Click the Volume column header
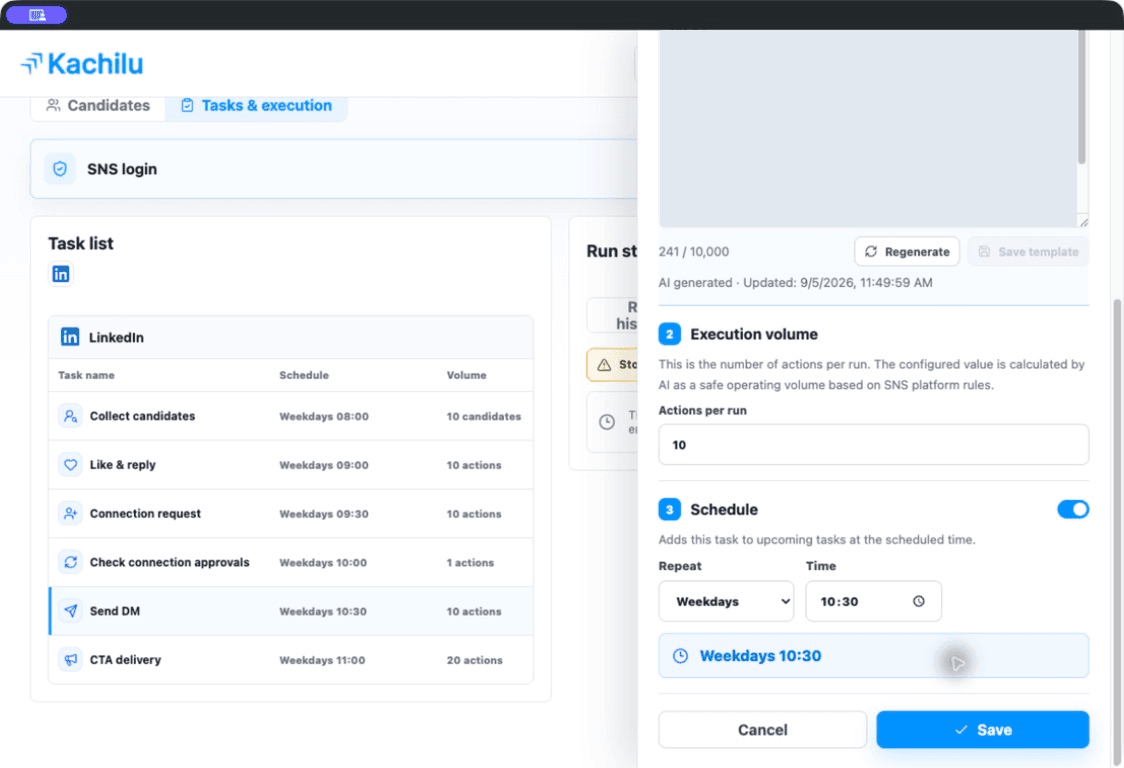Screen dimensions: 1124x768 [x=466, y=375]
